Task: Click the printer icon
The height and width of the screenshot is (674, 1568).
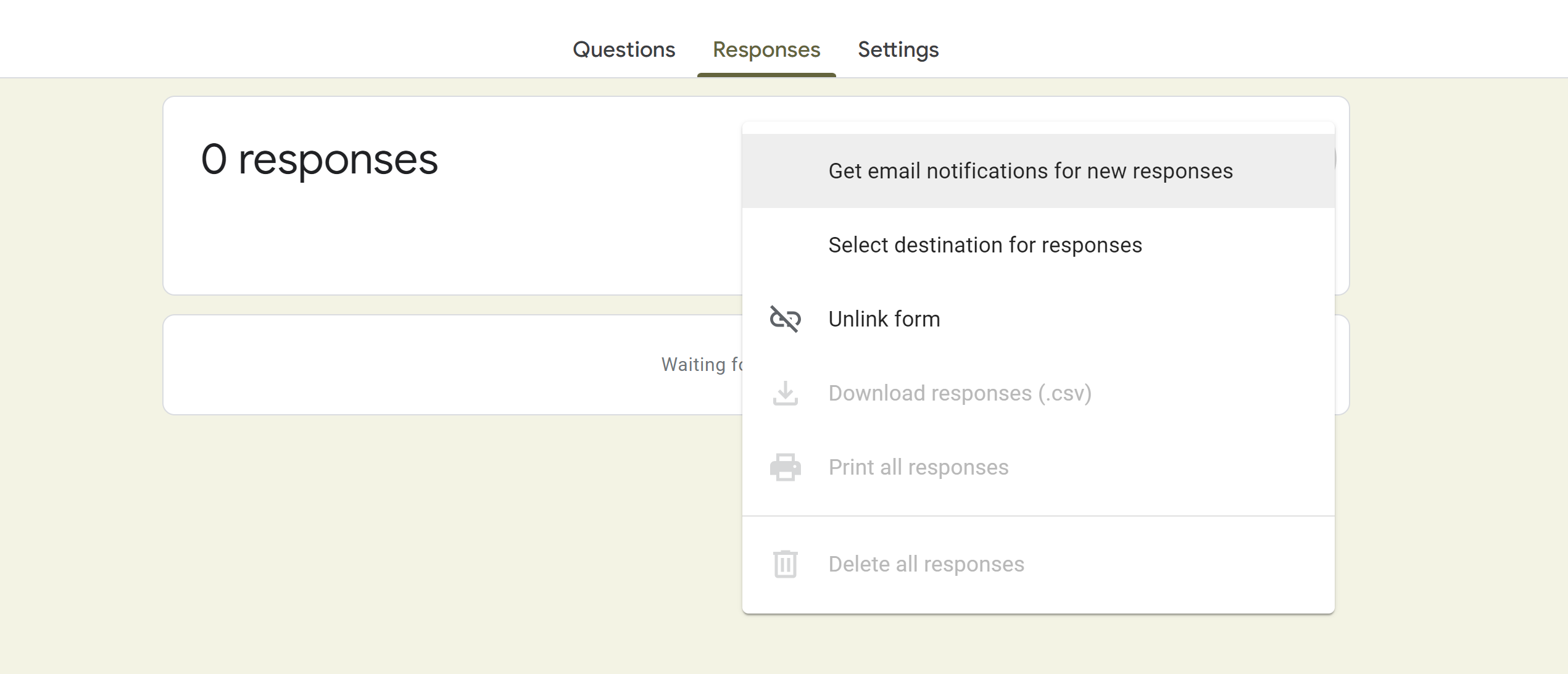Action: [x=785, y=467]
